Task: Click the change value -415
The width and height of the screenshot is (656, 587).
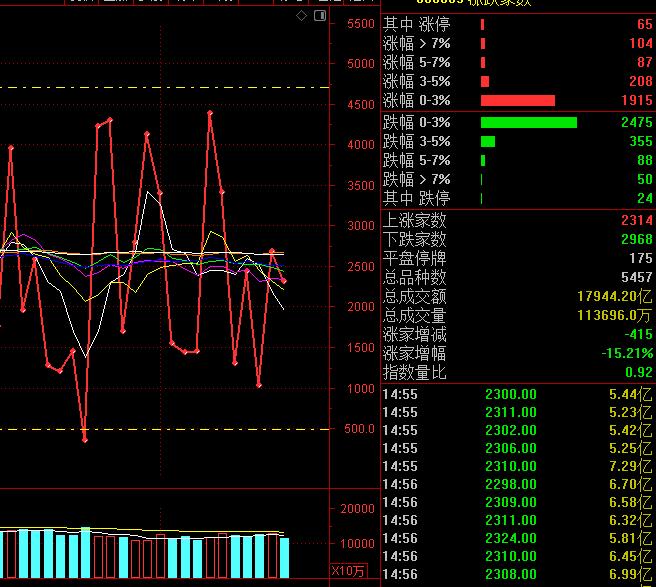Action: pos(638,334)
